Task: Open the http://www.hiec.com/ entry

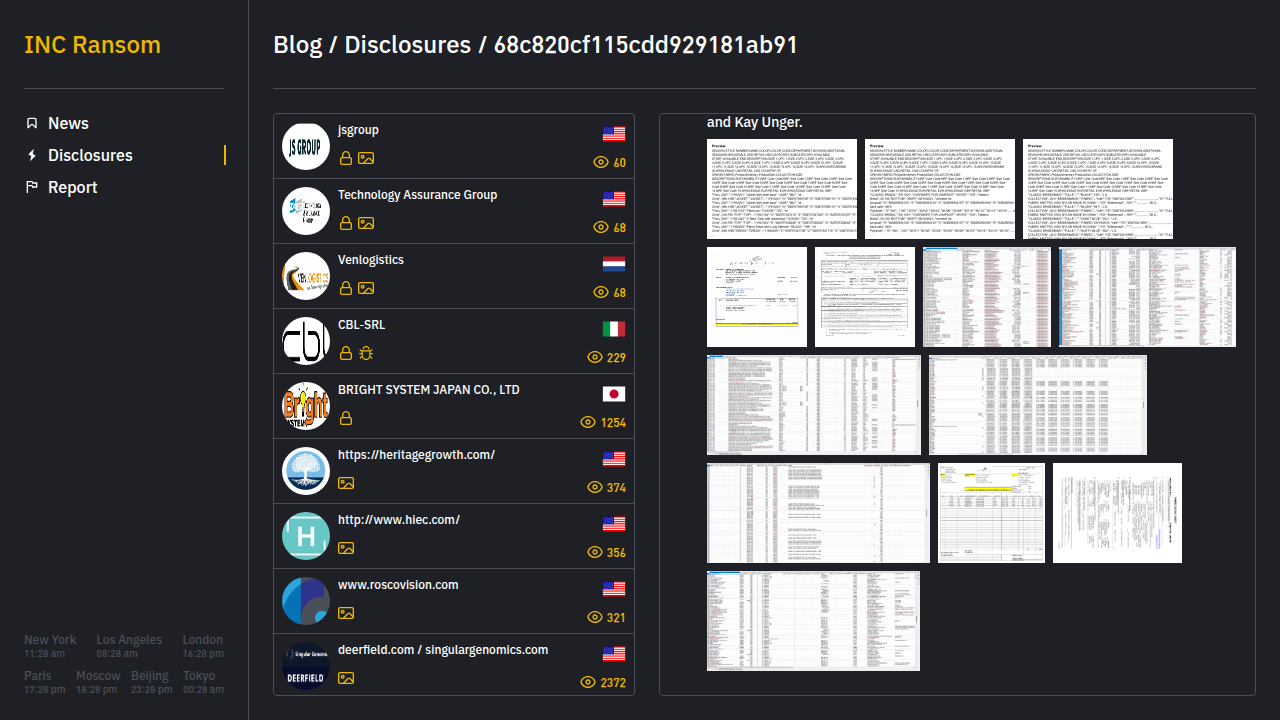Action: [x=454, y=537]
